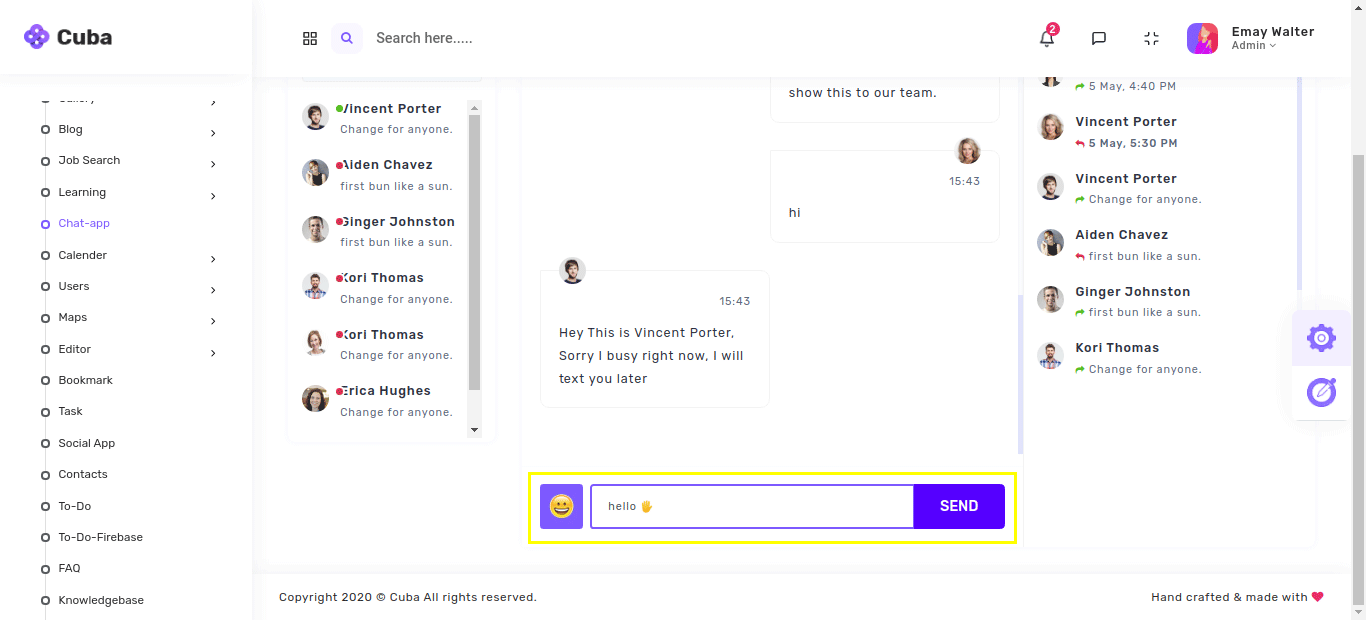Open Emay Walter Admin profile dropdown
The height and width of the screenshot is (620, 1366).
(1250, 39)
